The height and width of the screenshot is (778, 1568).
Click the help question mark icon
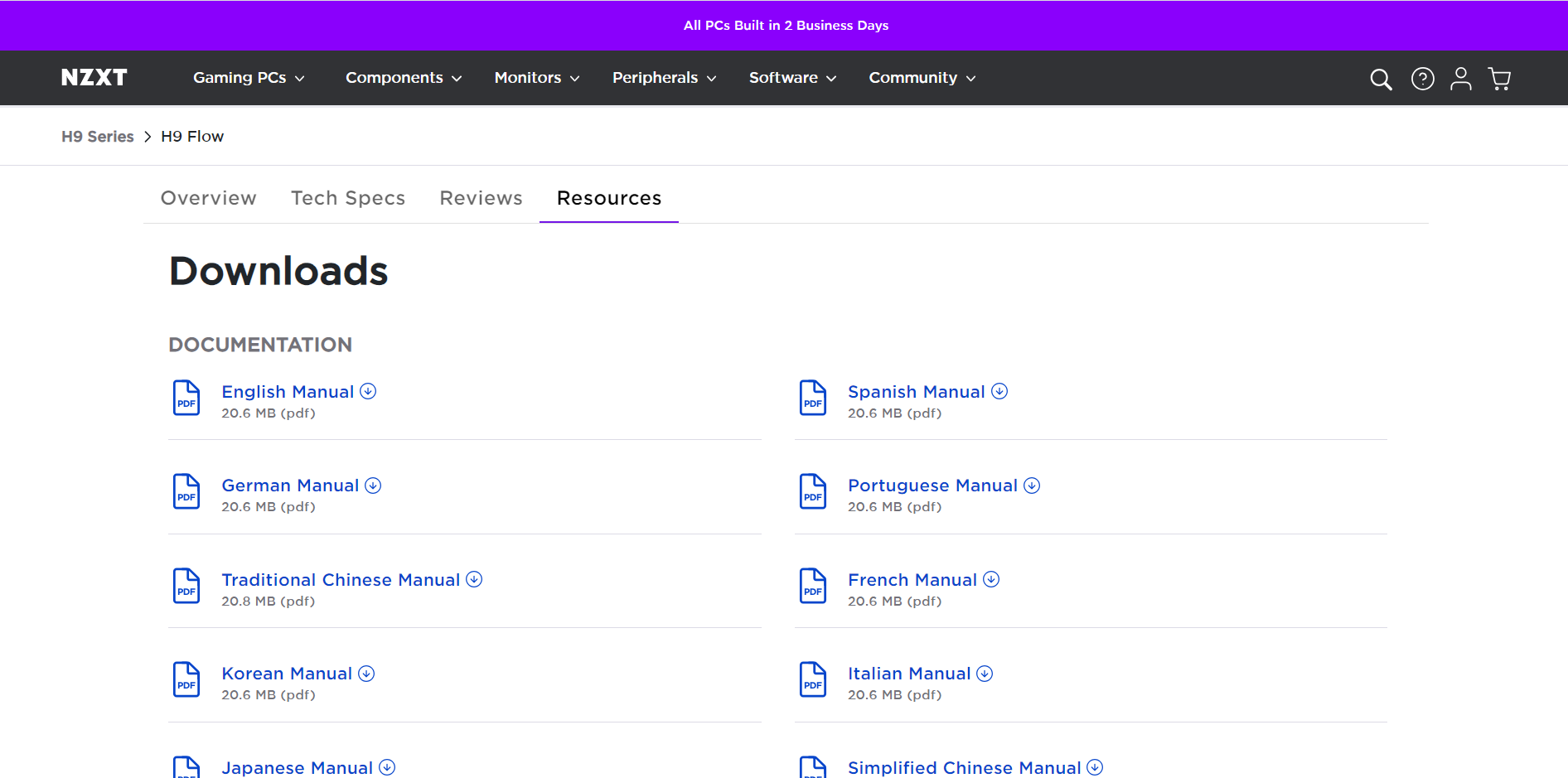(1422, 79)
